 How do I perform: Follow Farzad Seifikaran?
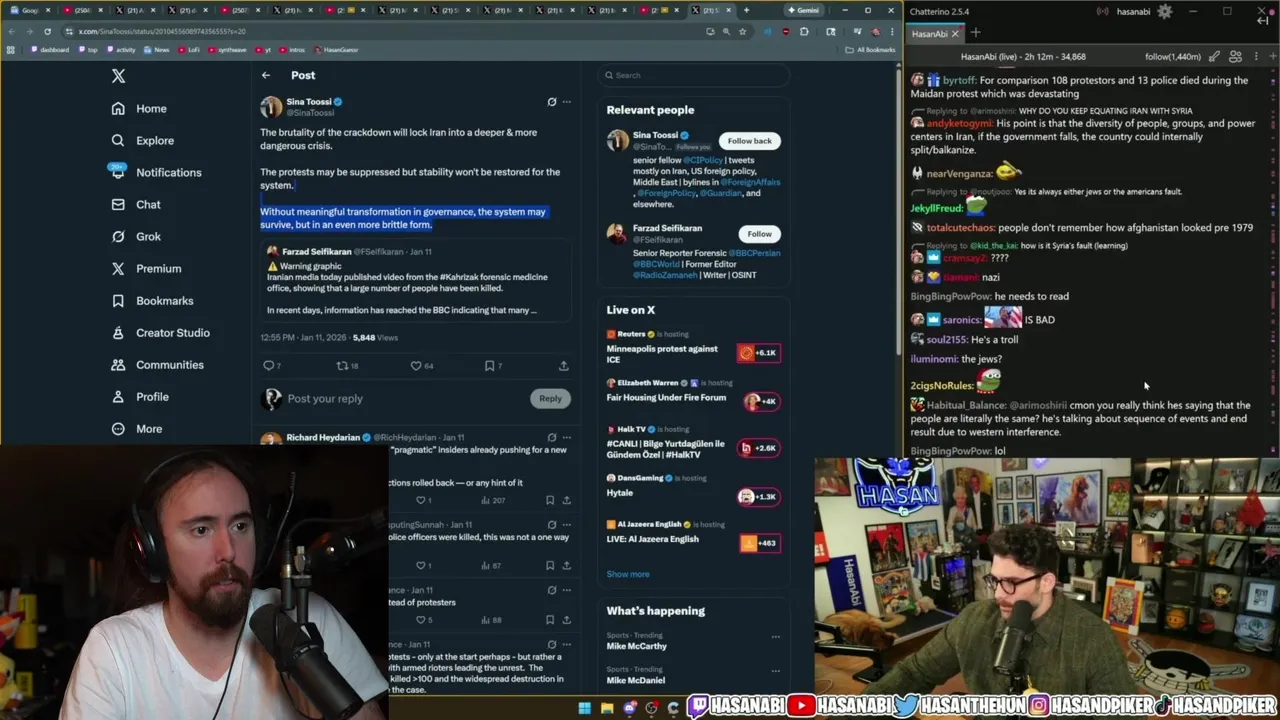pyautogui.click(x=759, y=234)
